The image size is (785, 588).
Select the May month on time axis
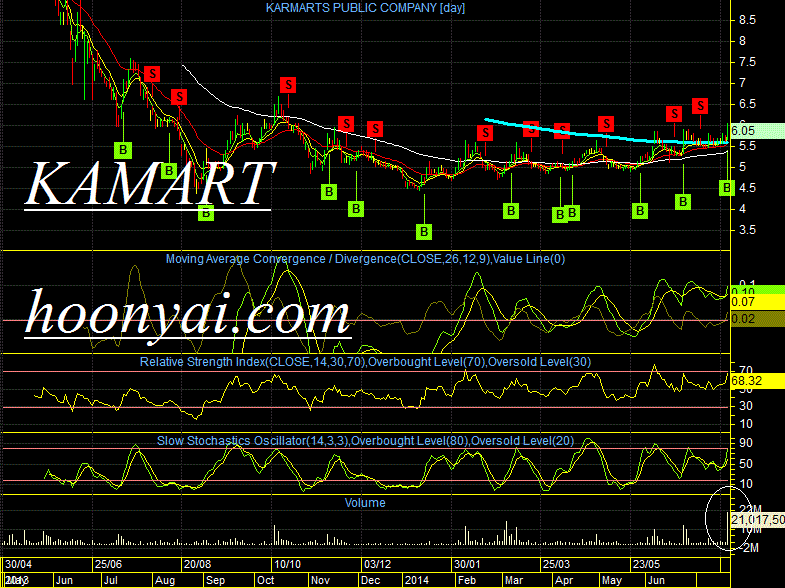612,580
